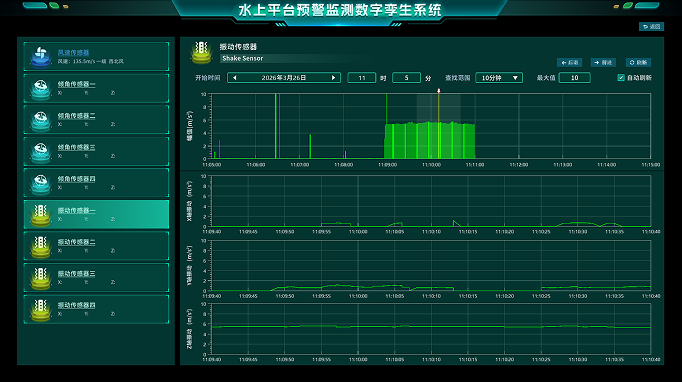Select the wind speed sensor fan icon
682x382 pixels.
pos(40,57)
